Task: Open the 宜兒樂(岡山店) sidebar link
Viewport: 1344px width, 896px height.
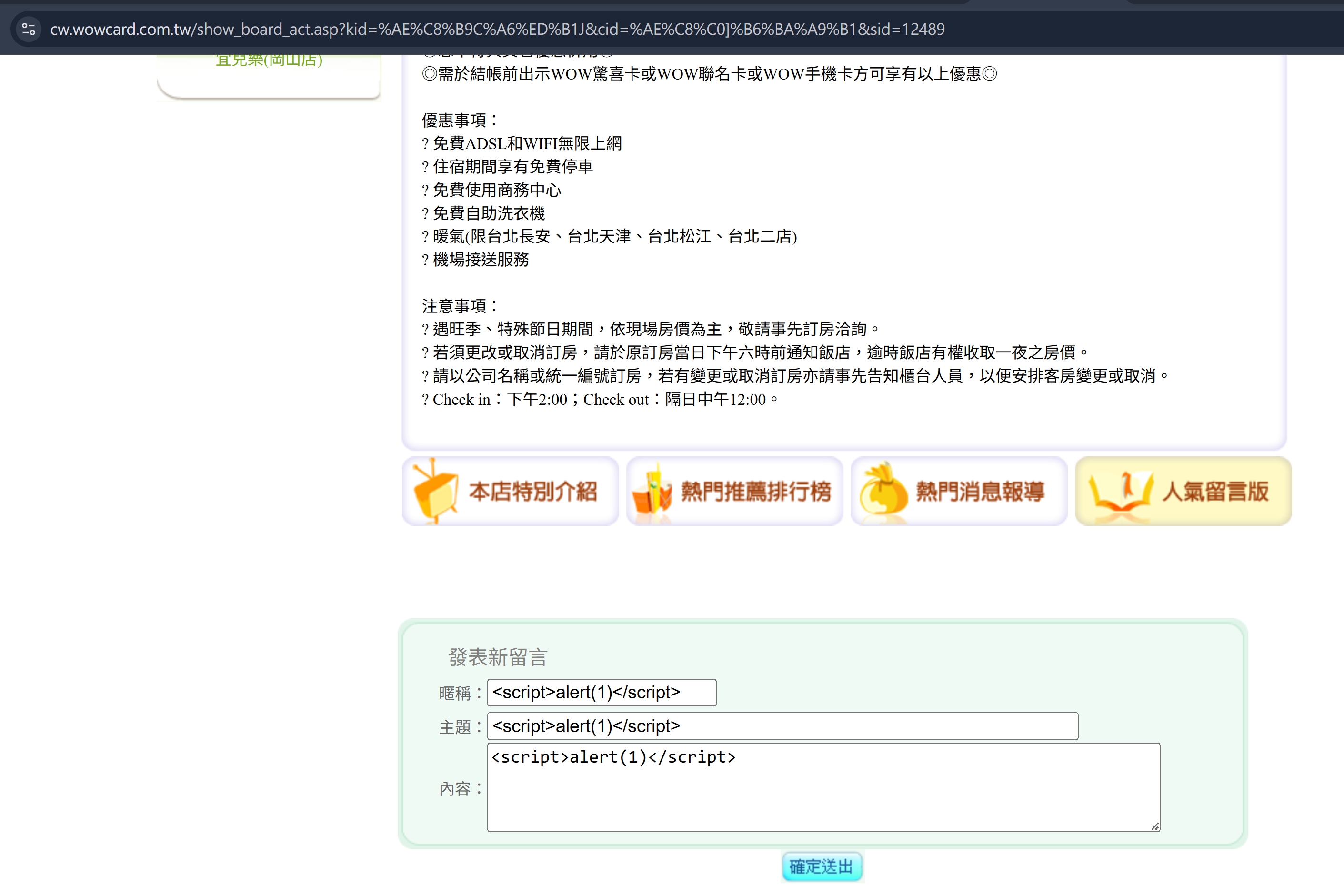Action: click(x=269, y=60)
